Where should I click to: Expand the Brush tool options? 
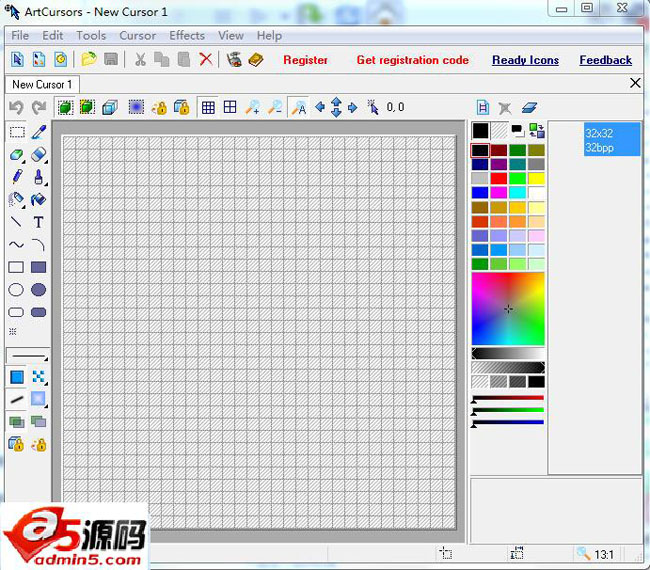(45, 184)
